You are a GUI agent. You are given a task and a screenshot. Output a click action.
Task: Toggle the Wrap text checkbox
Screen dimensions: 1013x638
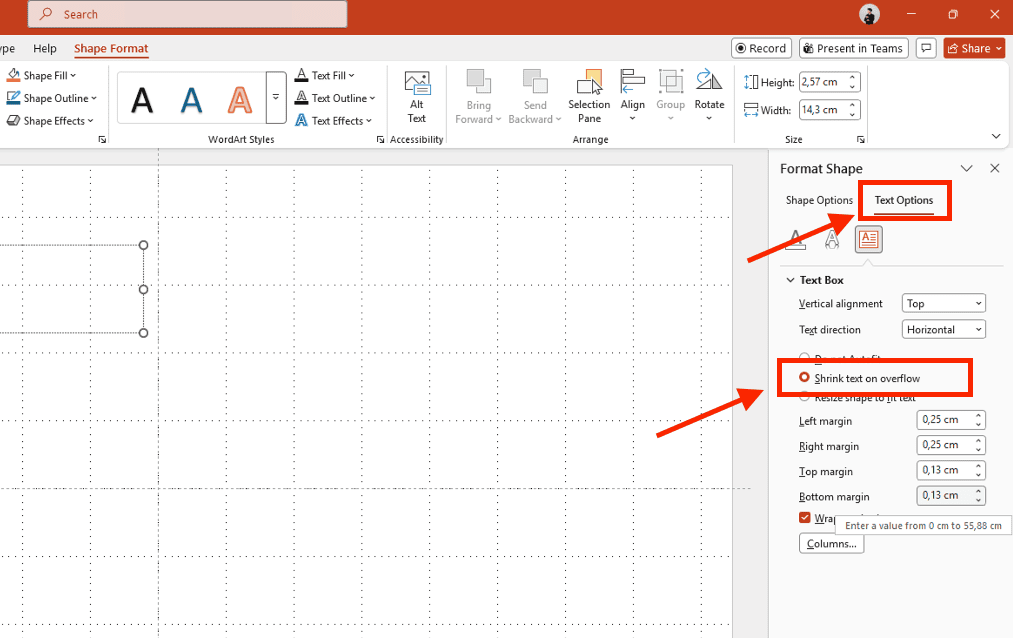coord(805,517)
